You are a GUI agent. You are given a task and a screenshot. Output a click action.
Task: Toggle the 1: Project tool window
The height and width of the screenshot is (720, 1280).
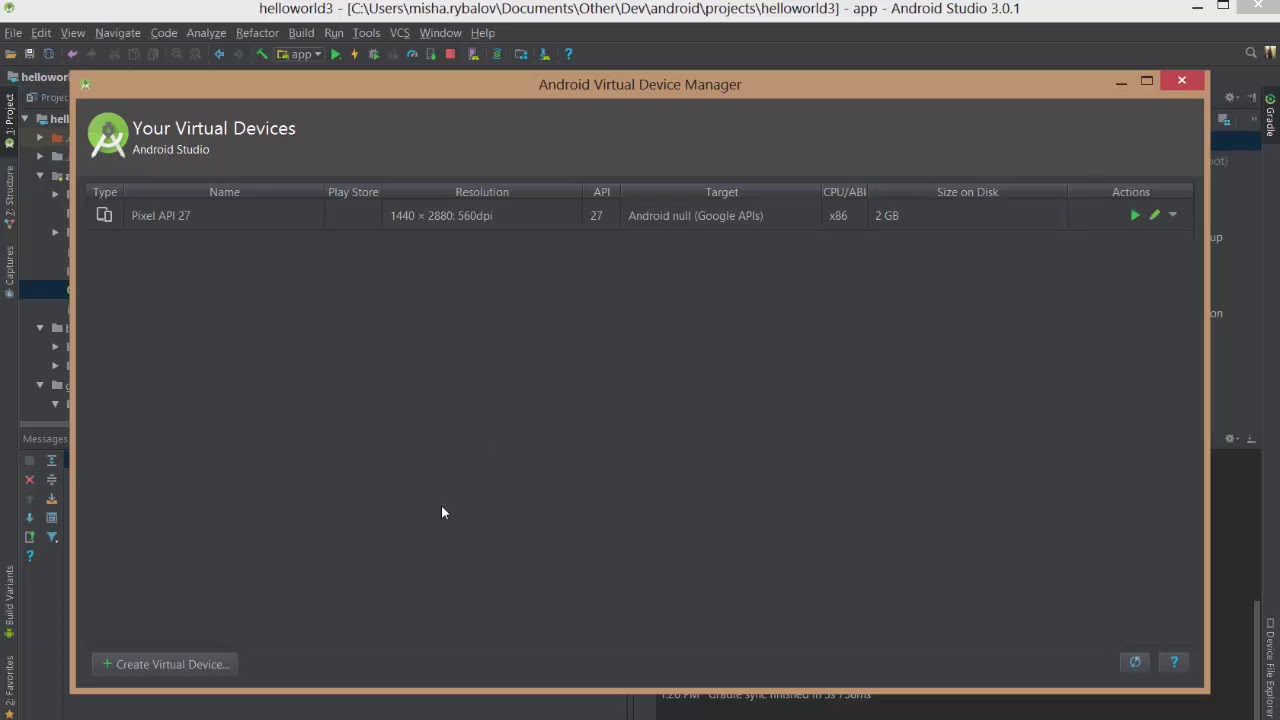[9, 120]
